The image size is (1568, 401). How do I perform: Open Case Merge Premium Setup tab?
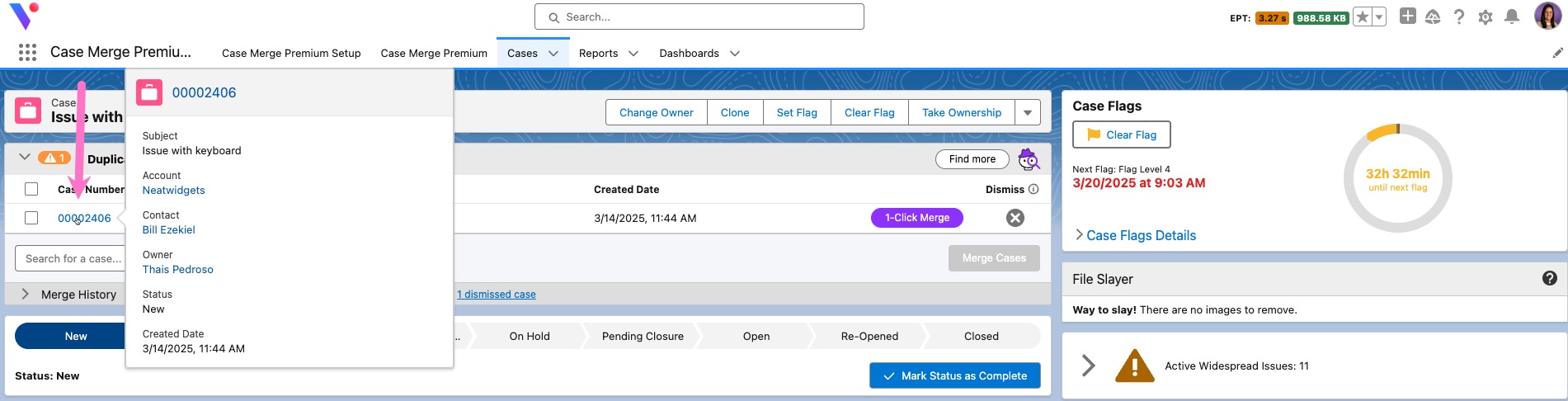coord(291,54)
